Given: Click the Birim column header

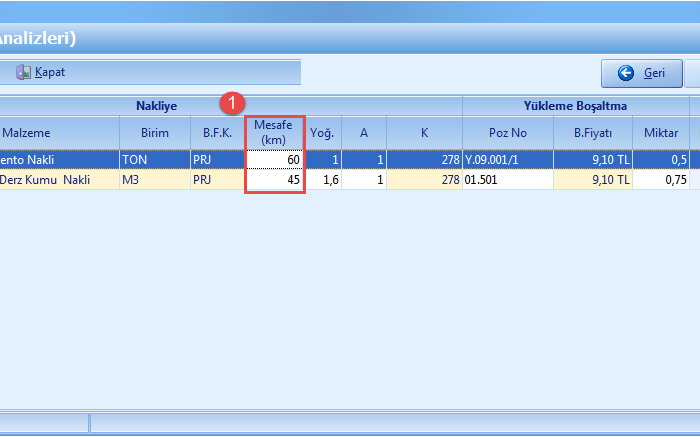Looking at the screenshot, I should click(154, 133).
